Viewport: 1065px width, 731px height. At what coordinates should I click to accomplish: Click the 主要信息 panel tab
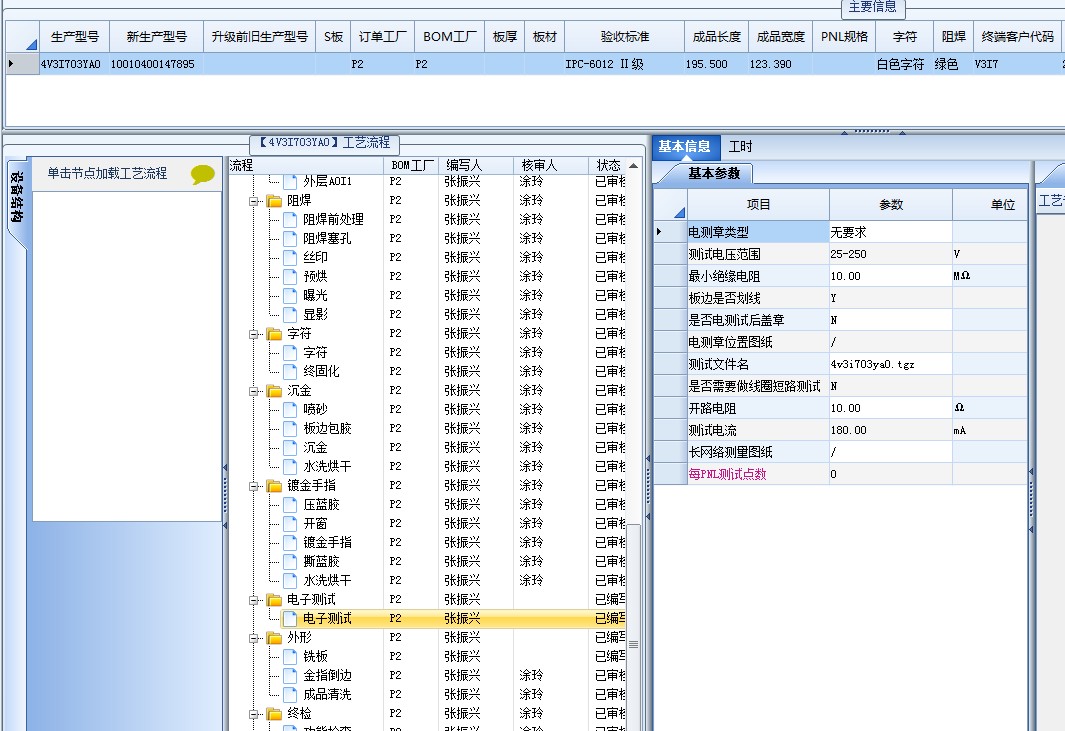click(873, 7)
